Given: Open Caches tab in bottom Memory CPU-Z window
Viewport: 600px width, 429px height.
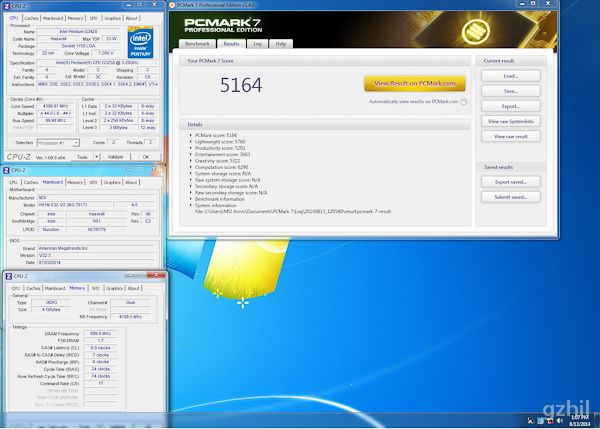Looking at the screenshot, I should pos(33,288).
